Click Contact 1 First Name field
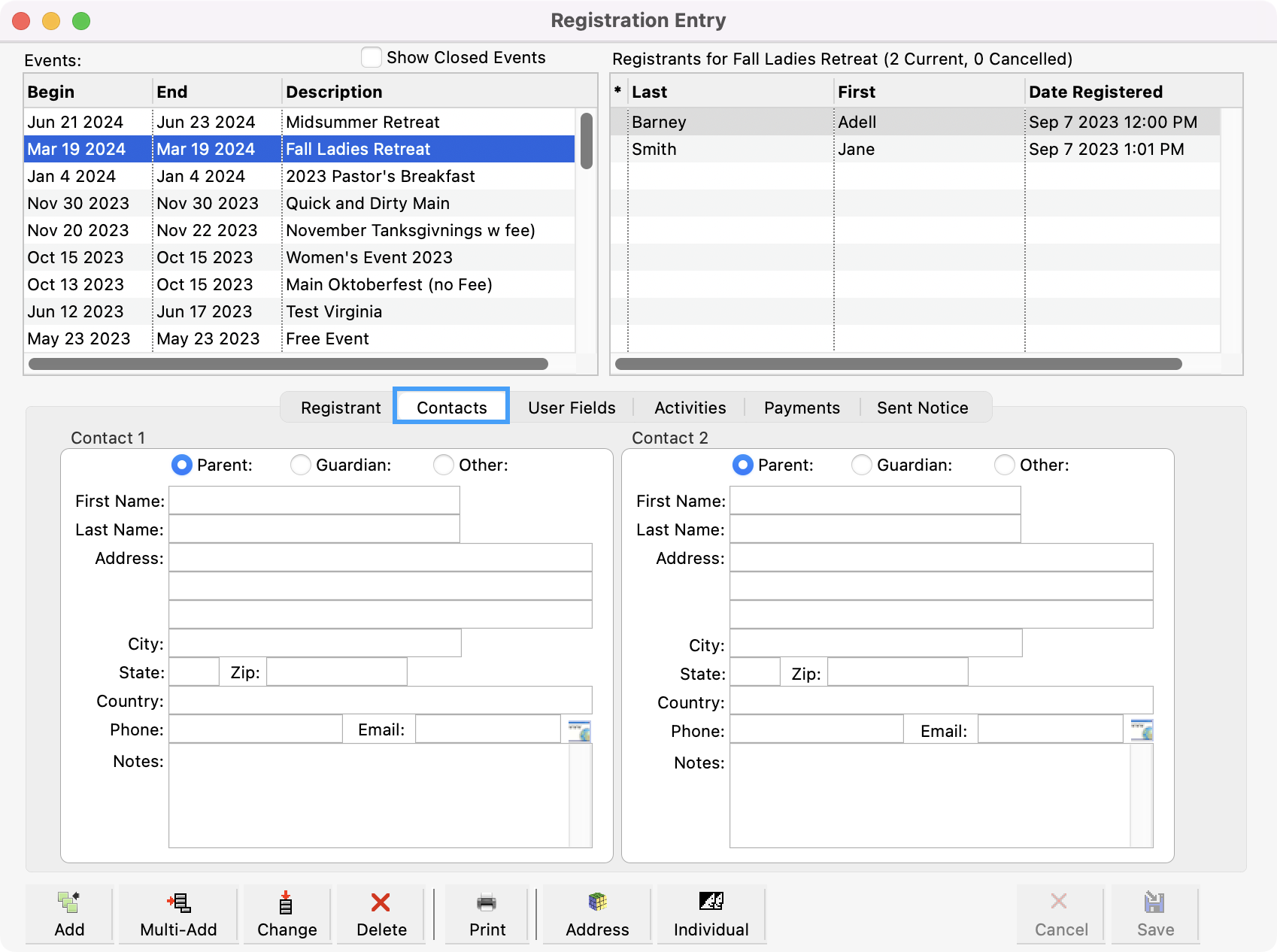The height and width of the screenshot is (952, 1277). tap(314, 501)
